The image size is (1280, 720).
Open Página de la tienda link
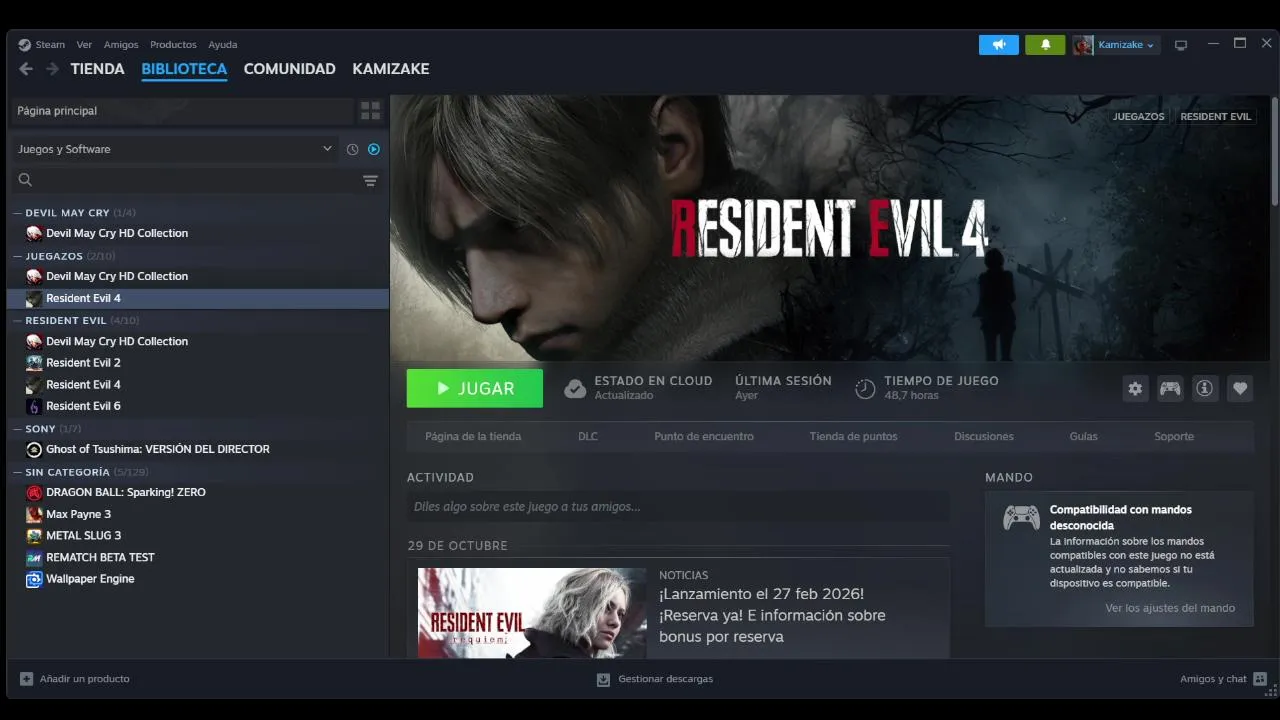[x=473, y=437]
